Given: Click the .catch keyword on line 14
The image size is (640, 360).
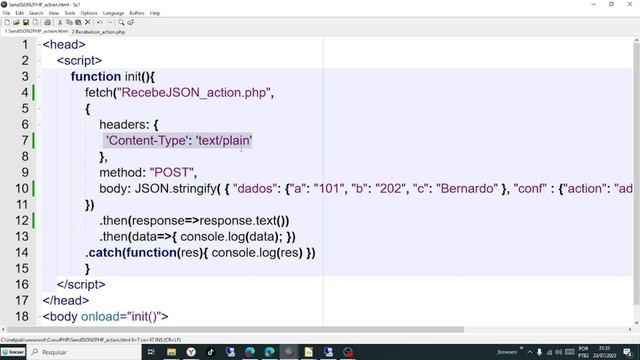Looking at the screenshot, I should click(104, 253).
